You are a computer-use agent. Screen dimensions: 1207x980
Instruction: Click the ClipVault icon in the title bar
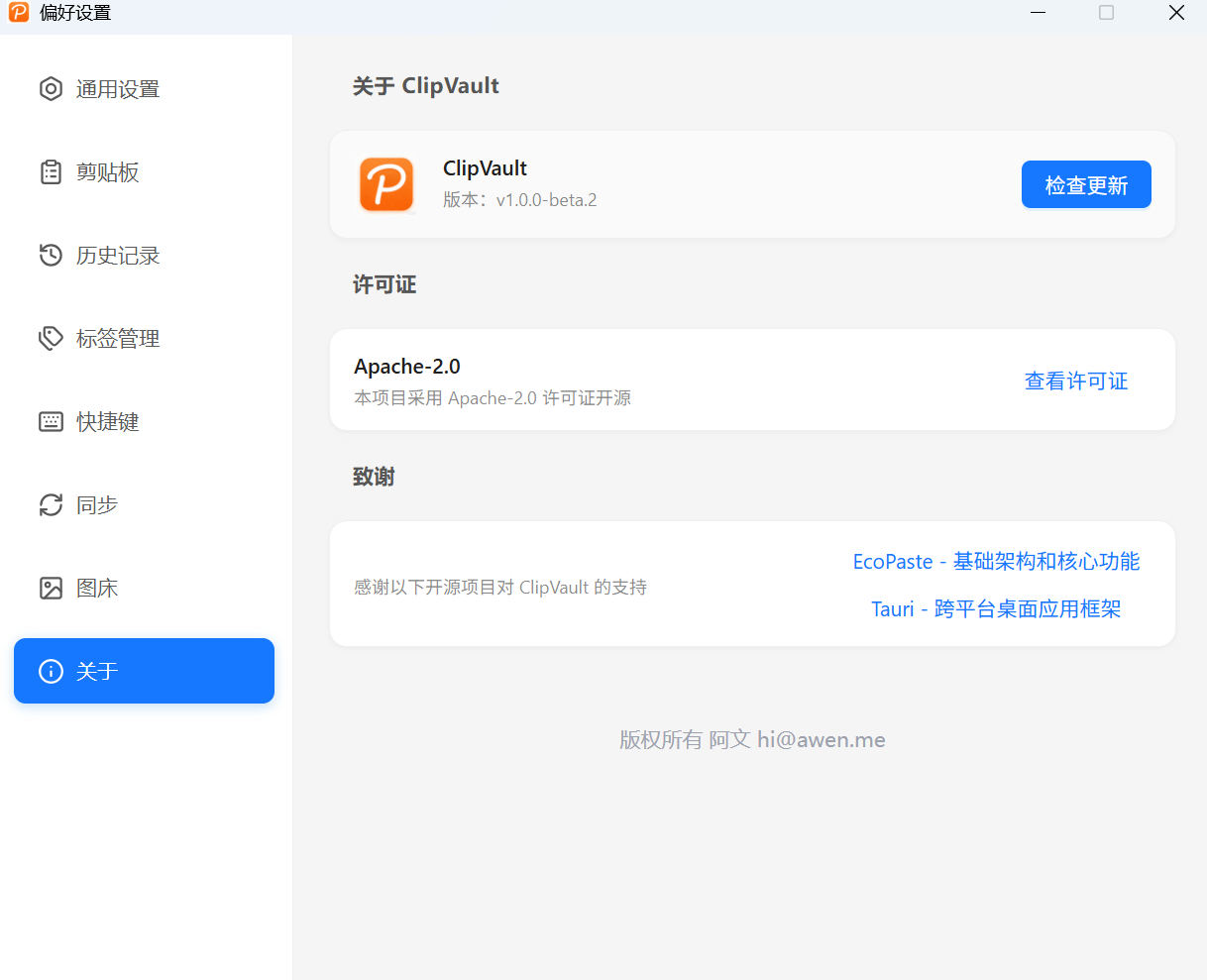18,13
